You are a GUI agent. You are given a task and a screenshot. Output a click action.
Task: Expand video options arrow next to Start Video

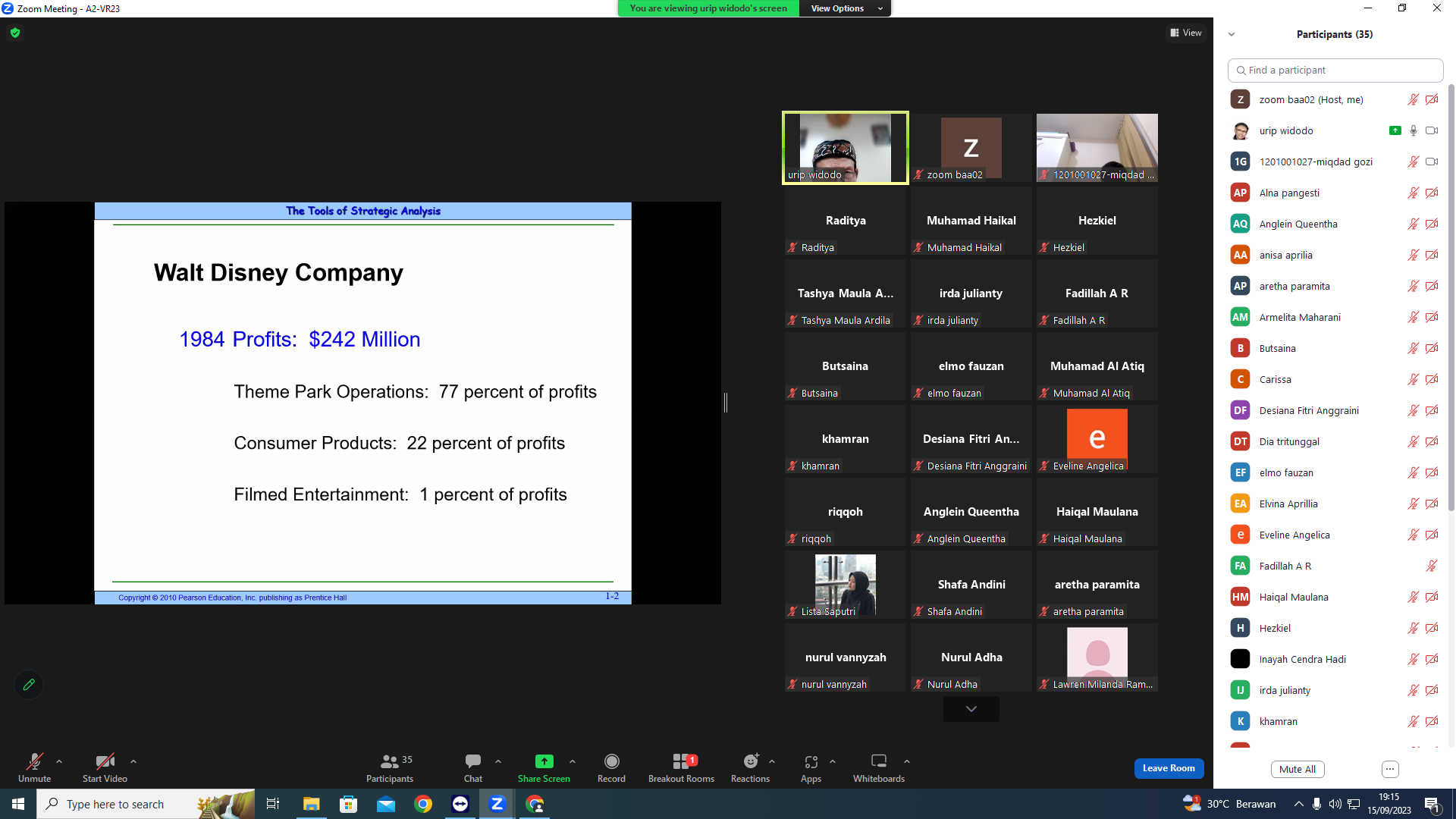click(x=133, y=761)
